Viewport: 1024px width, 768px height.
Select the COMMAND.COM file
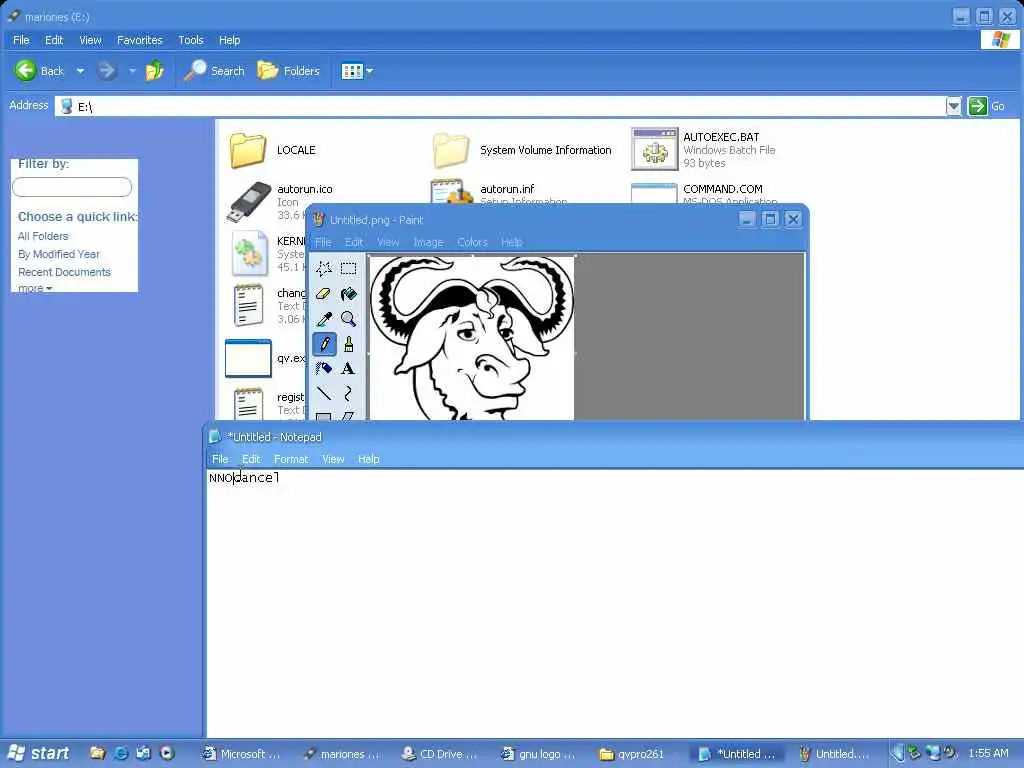point(705,194)
